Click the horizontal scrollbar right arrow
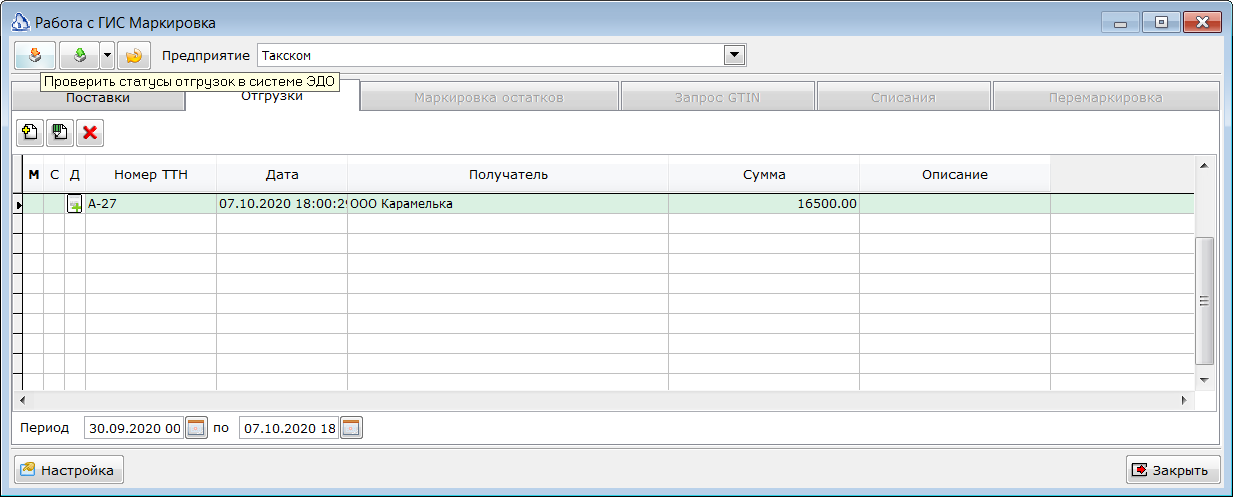This screenshot has height=497, width=1233. (x=1185, y=400)
